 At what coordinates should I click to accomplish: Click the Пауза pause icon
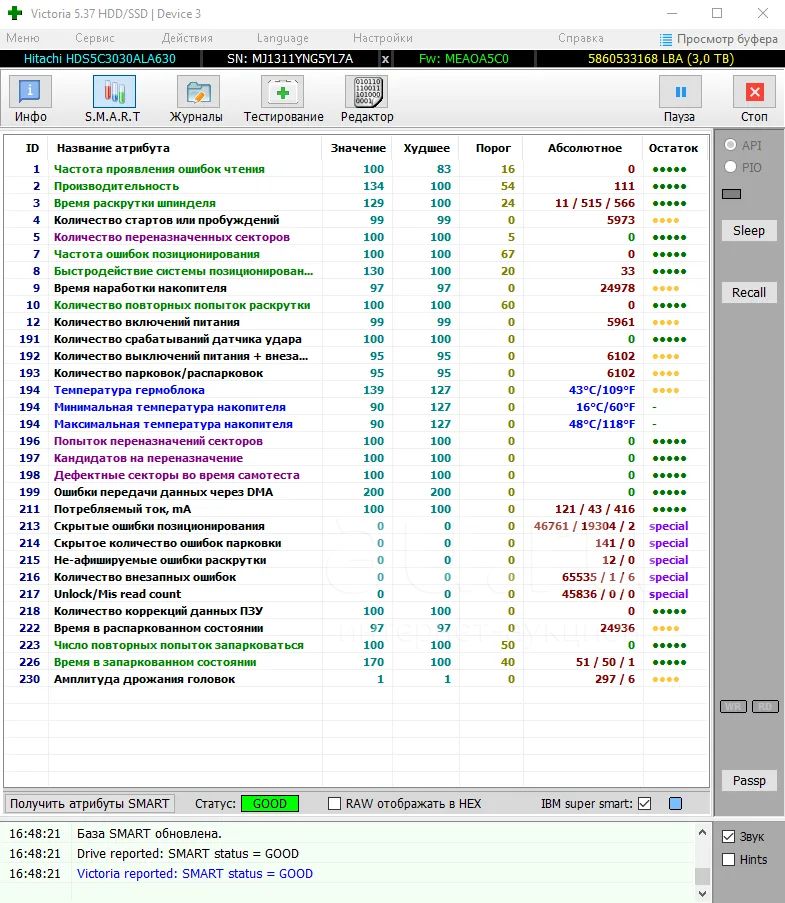[680, 92]
